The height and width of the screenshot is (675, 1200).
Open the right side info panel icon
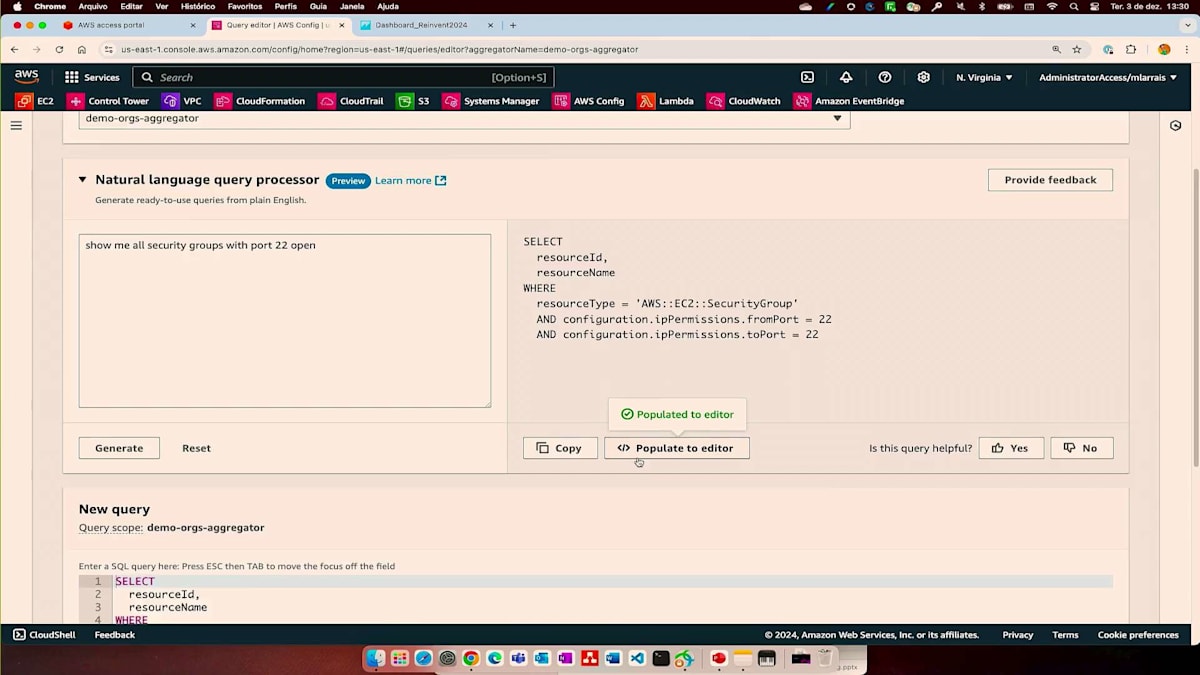click(1176, 125)
